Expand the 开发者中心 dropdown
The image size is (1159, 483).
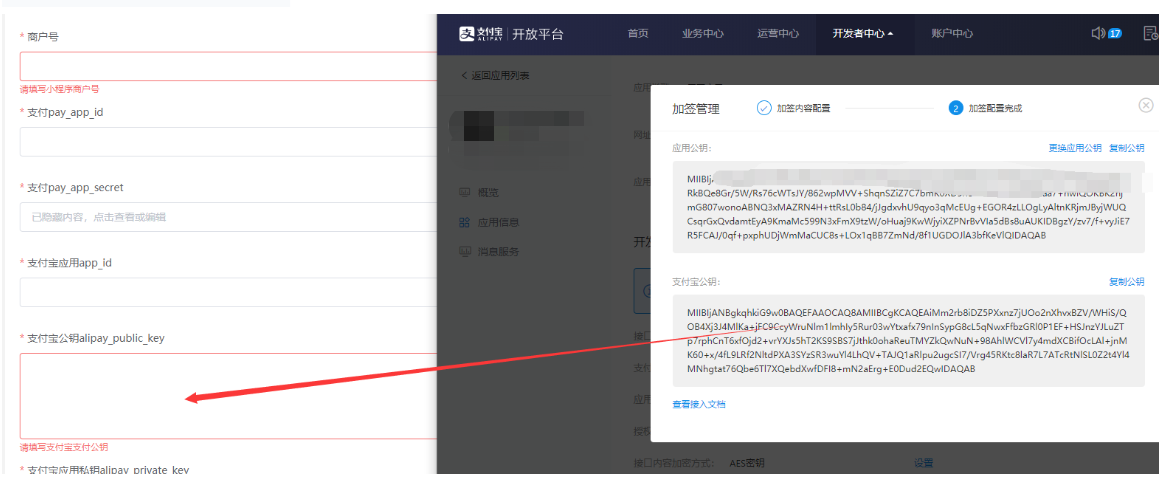point(863,33)
